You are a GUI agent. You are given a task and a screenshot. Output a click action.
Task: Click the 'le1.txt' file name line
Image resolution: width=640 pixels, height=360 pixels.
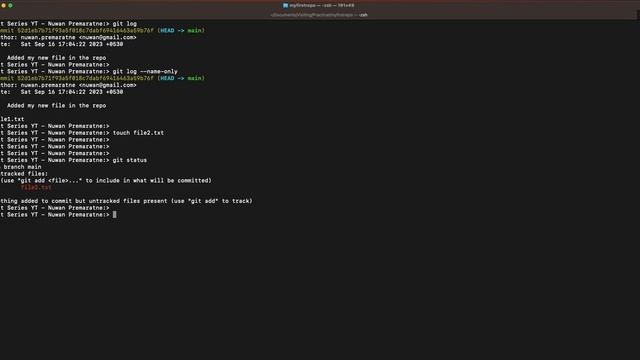(x=12, y=119)
